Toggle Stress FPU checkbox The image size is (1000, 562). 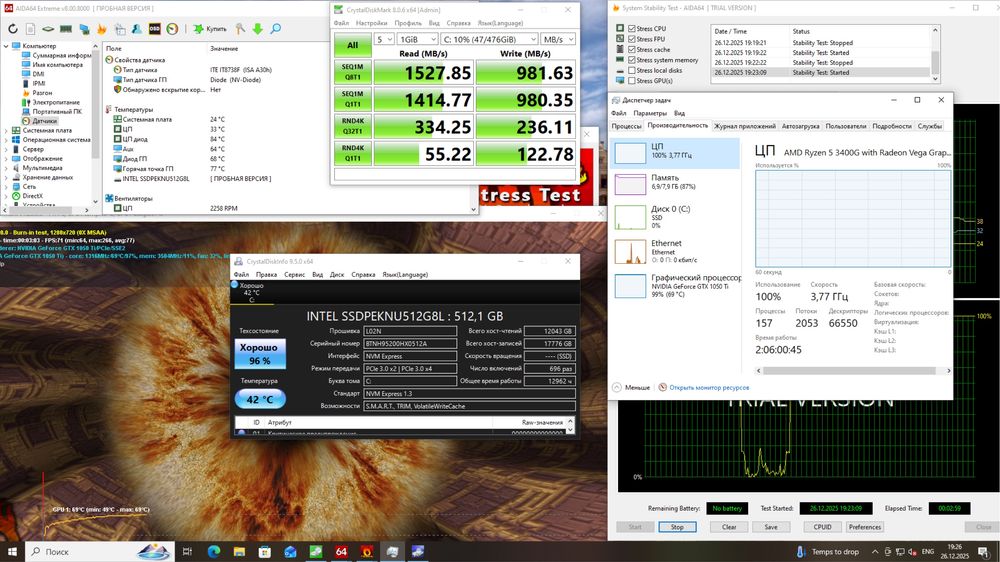click(x=631, y=39)
